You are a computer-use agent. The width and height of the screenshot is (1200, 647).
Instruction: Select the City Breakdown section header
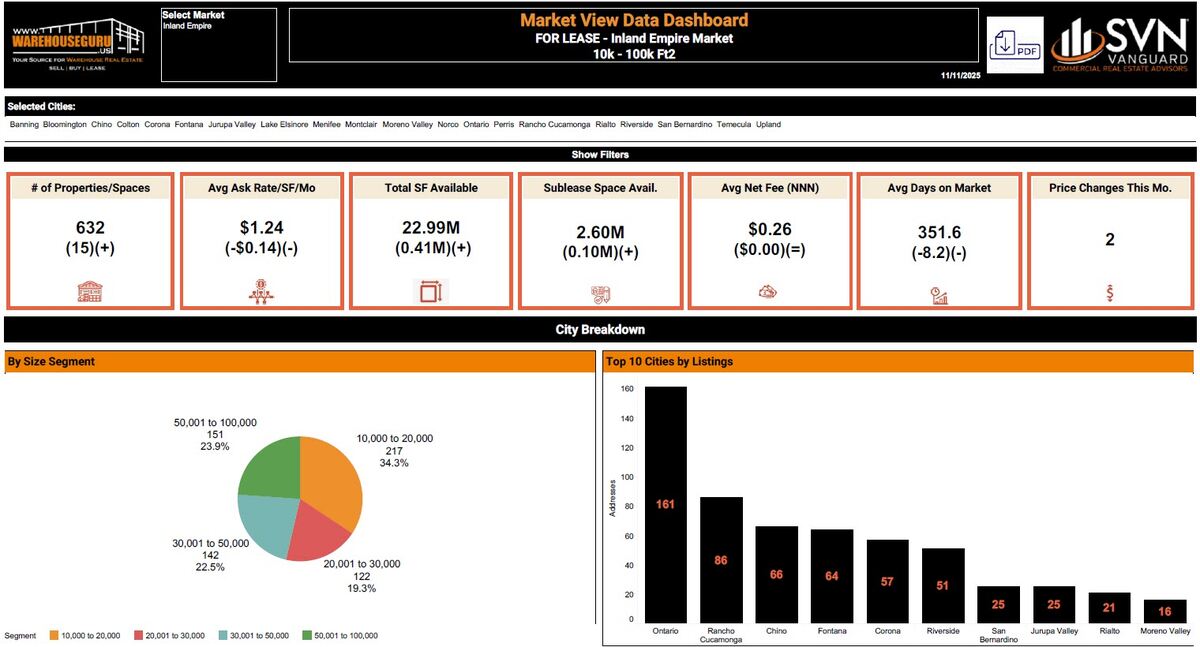tap(599, 329)
